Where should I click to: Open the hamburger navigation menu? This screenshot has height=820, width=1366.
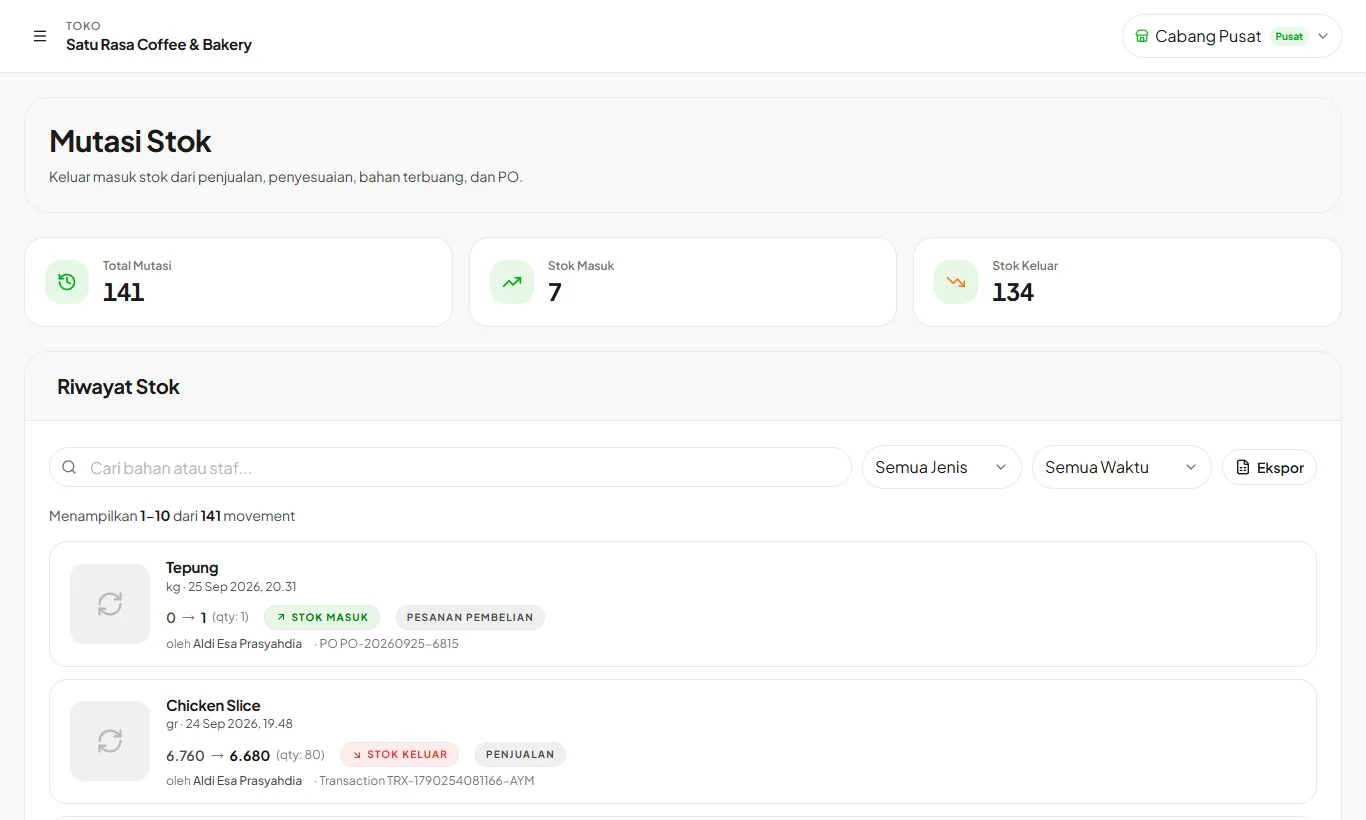(40, 36)
